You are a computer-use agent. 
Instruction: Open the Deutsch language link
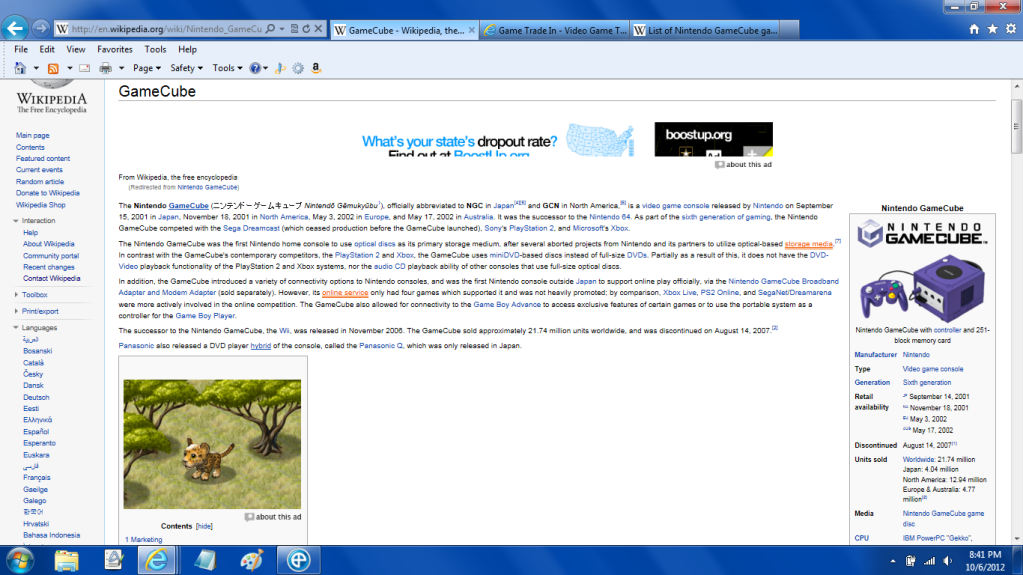pos(36,397)
